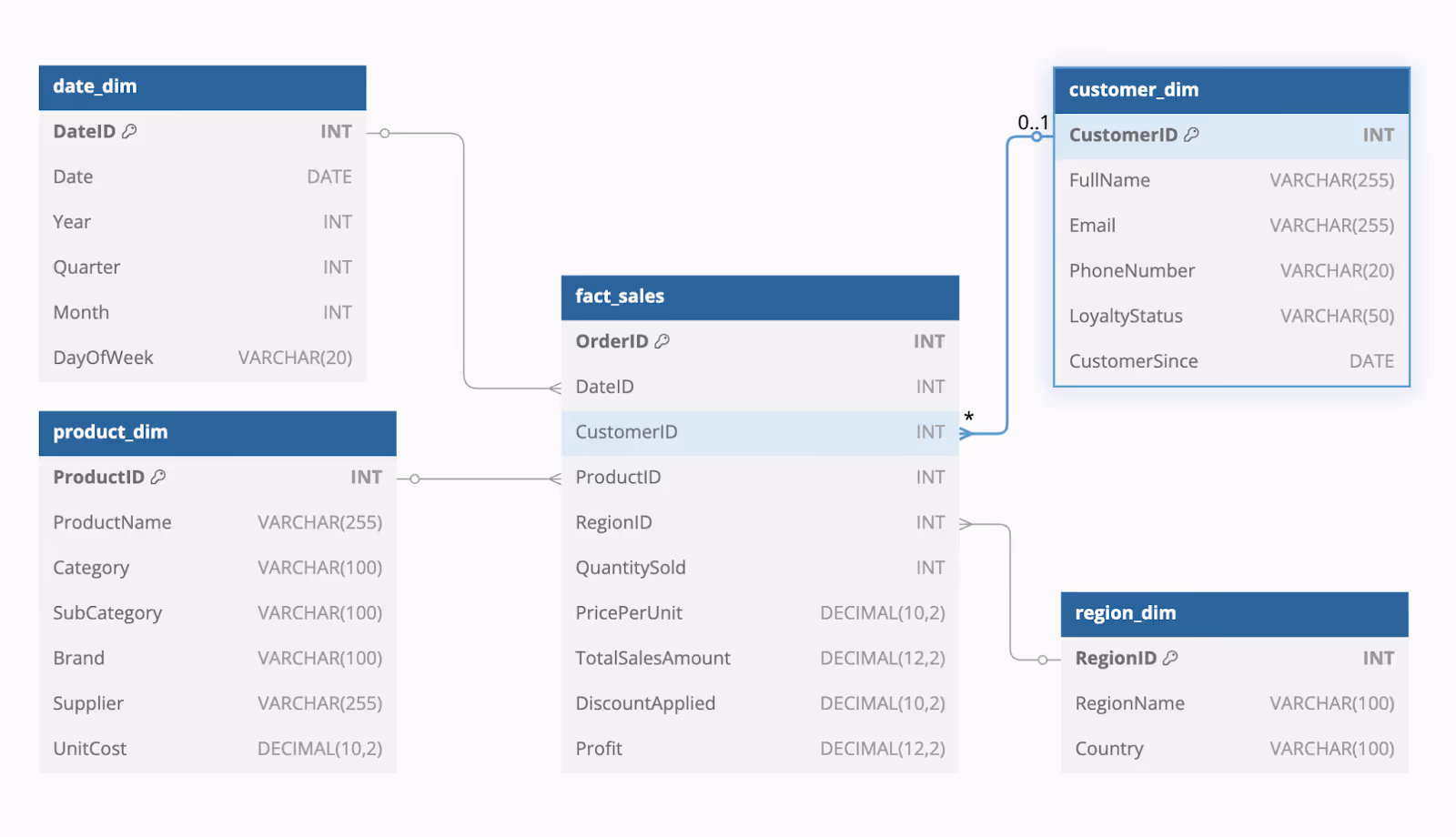Viewport: 1456px width, 837px height.
Task: Click the DateID field name in date_dim
Action: (84, 132)
